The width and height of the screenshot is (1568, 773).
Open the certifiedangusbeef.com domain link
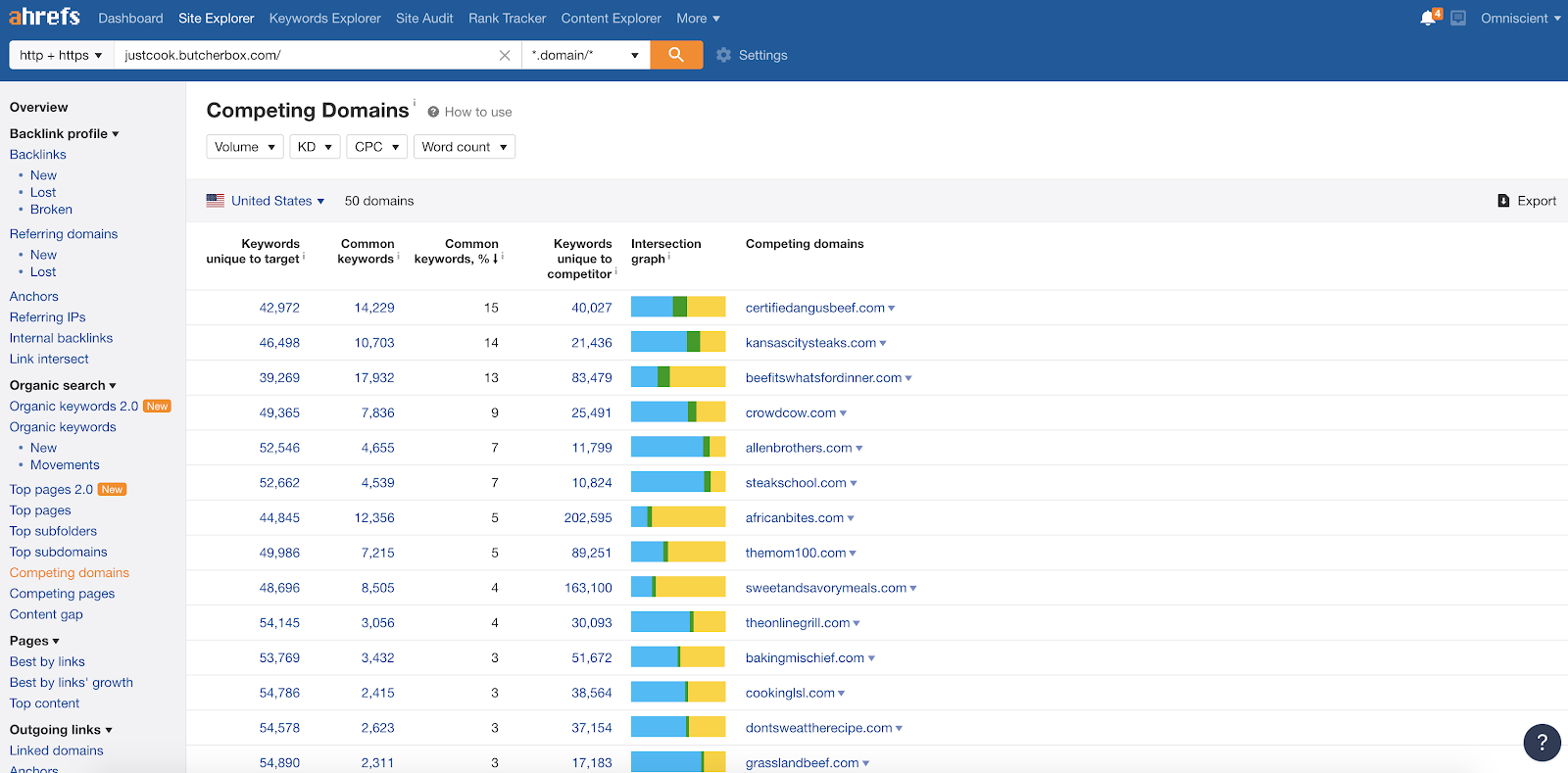tap(814, 308)
